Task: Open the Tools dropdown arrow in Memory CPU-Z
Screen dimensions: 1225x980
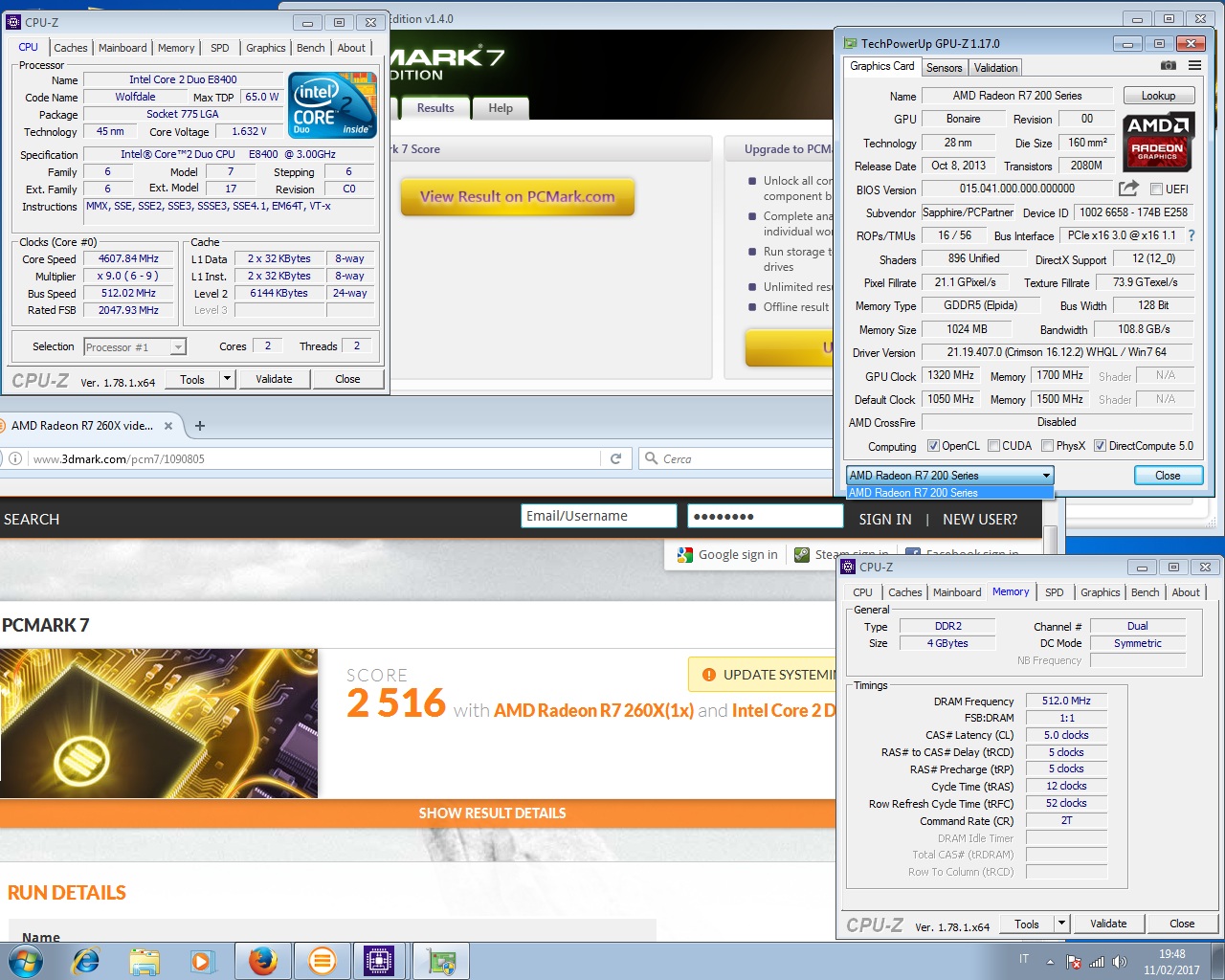Action: tap(1061, 924)
